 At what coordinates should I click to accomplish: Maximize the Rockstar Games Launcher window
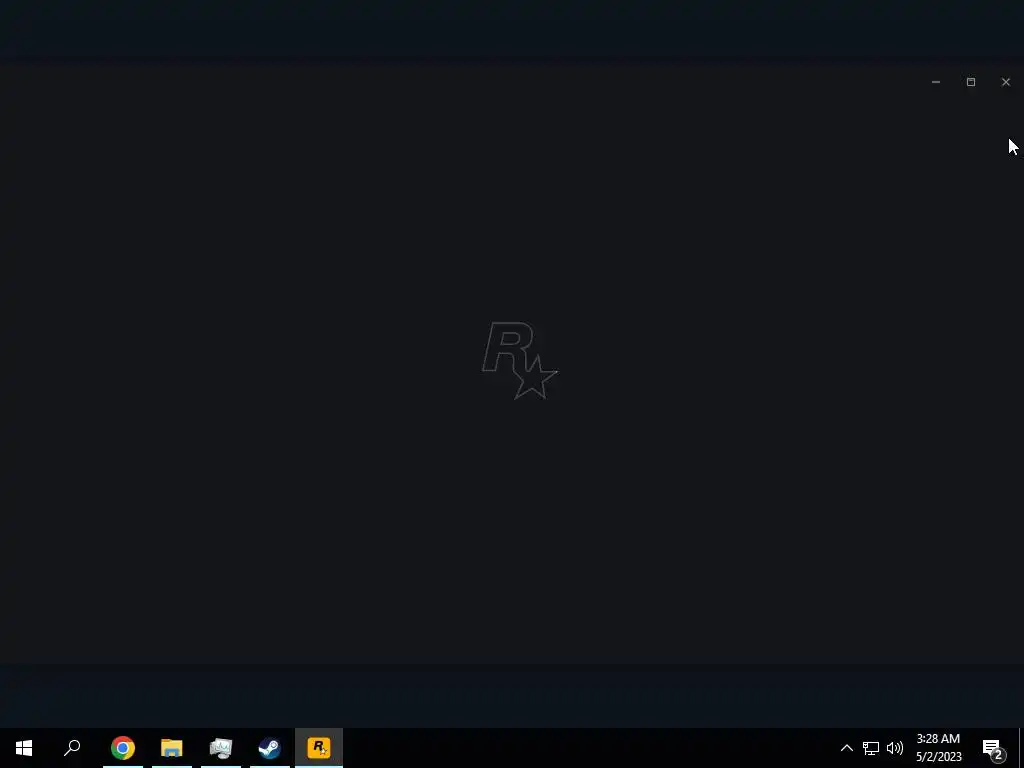pos(971,82)
